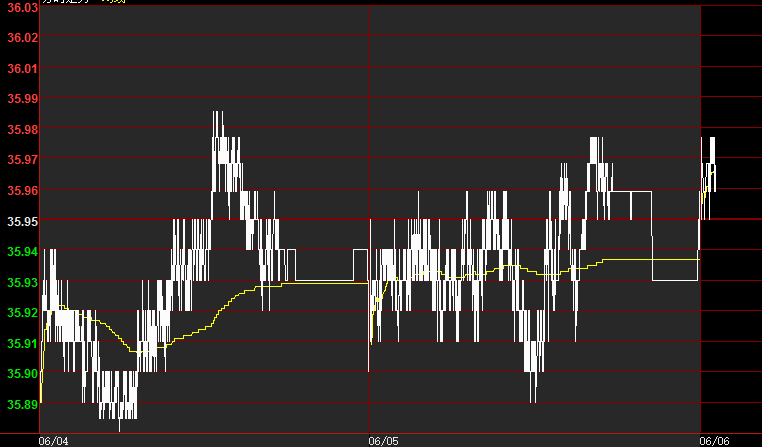Click the green 35.94 price label

(21, 252)
